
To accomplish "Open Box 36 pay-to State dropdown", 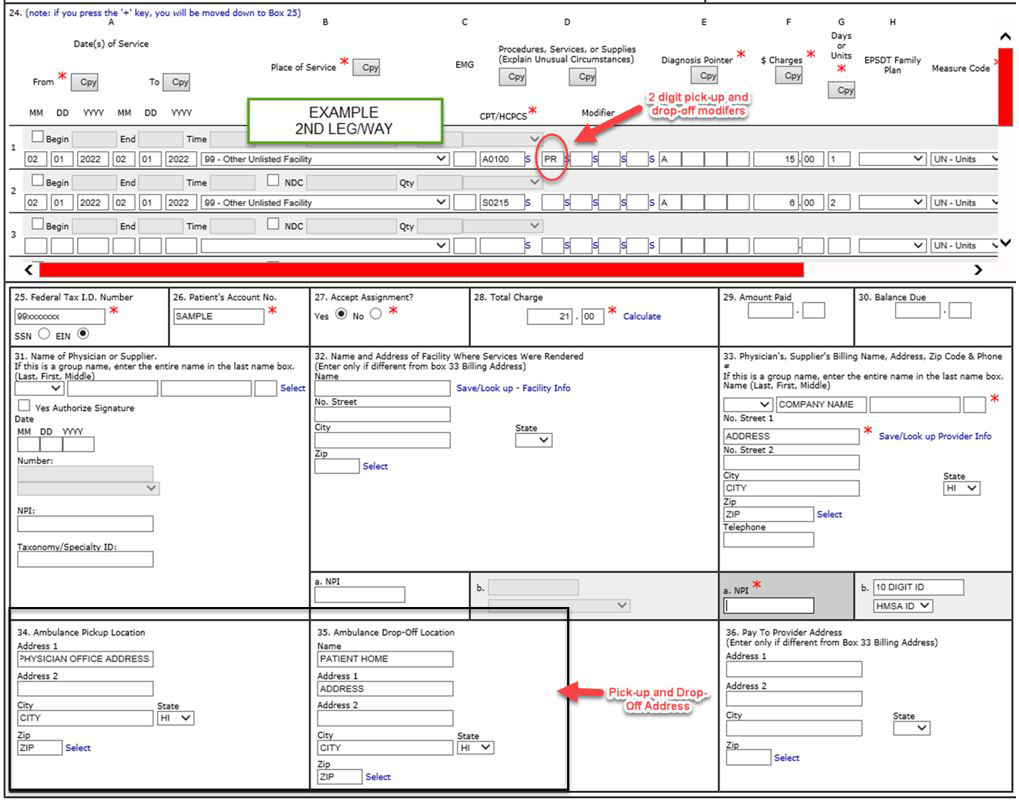I will click(x=911, y=728).
